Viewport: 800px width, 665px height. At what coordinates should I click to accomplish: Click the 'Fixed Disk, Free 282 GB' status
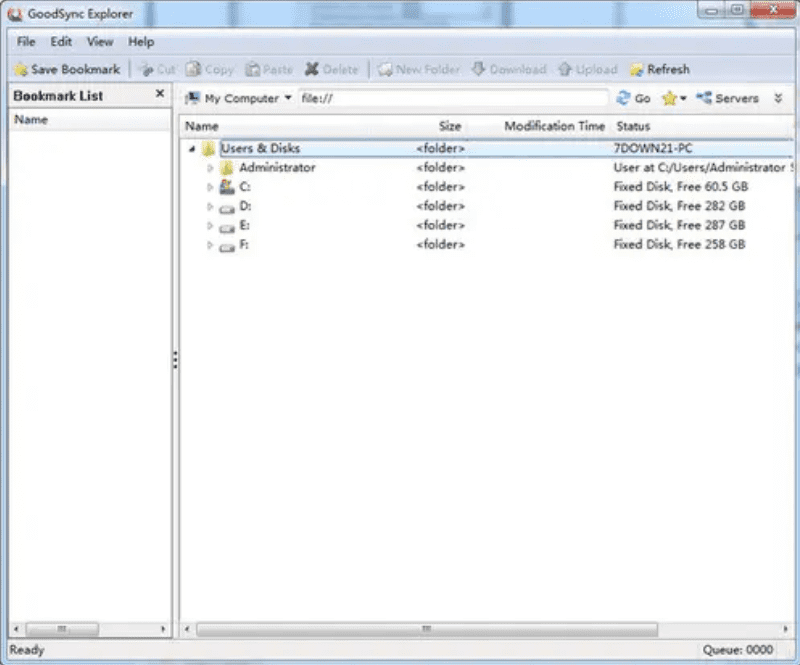(679, 206)
